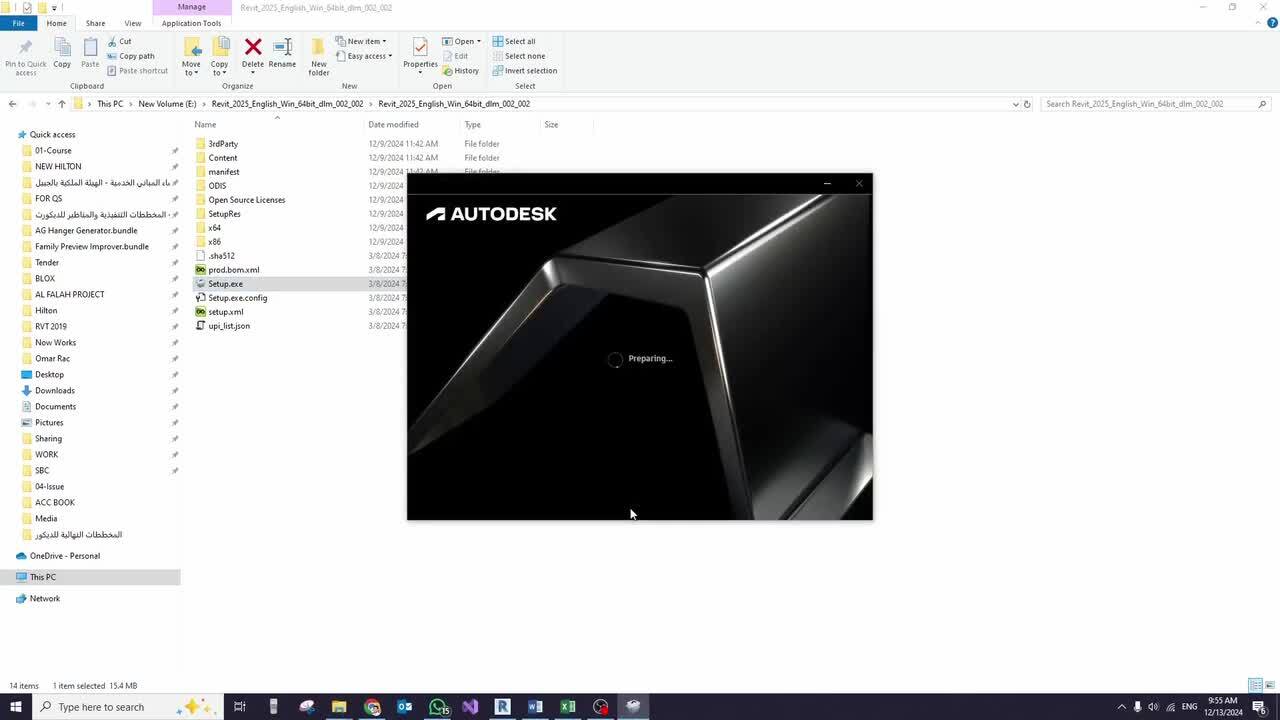Open Excel from the taskbar
The width and height of the screenshot is (1280, 720).
(567, 707)
